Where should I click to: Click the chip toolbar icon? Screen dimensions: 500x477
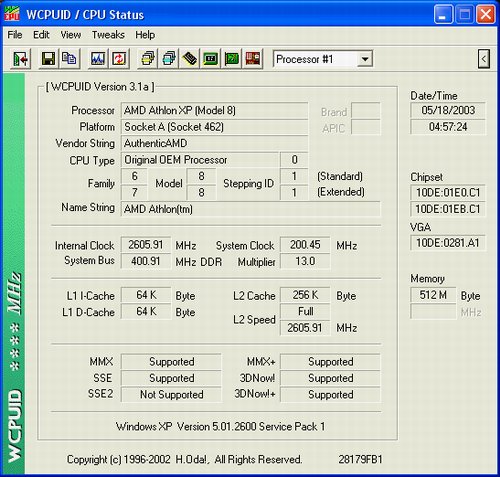coord(190,59)
